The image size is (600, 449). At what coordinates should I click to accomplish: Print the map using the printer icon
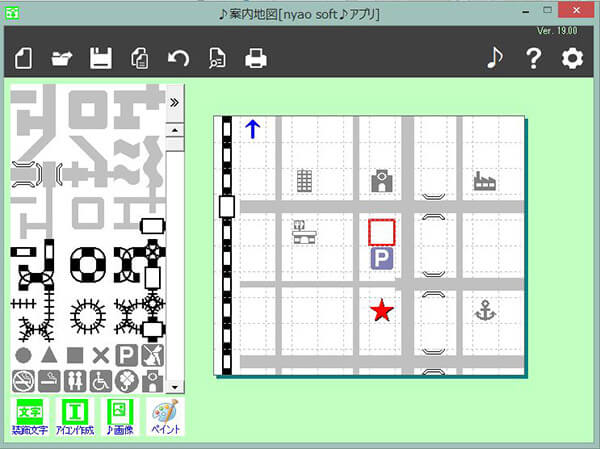256,59
